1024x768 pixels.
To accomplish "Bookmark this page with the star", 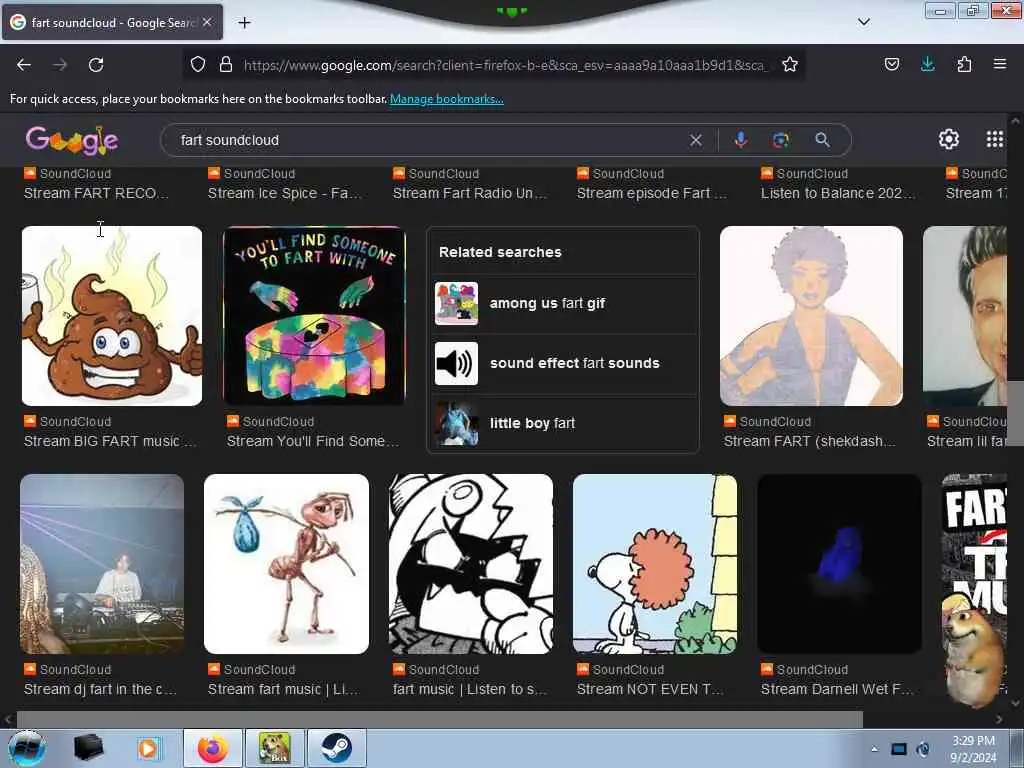I will [790, 64].
